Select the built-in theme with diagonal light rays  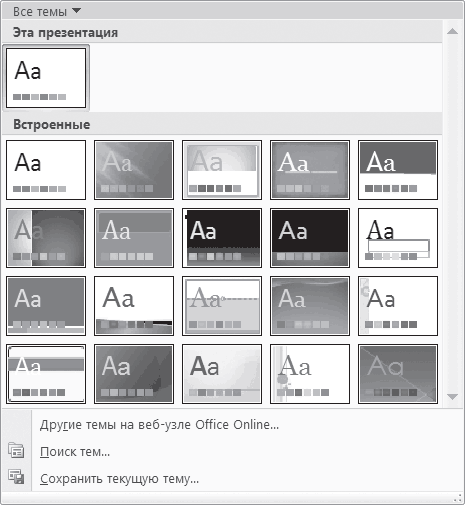click(x=134, y=170)
